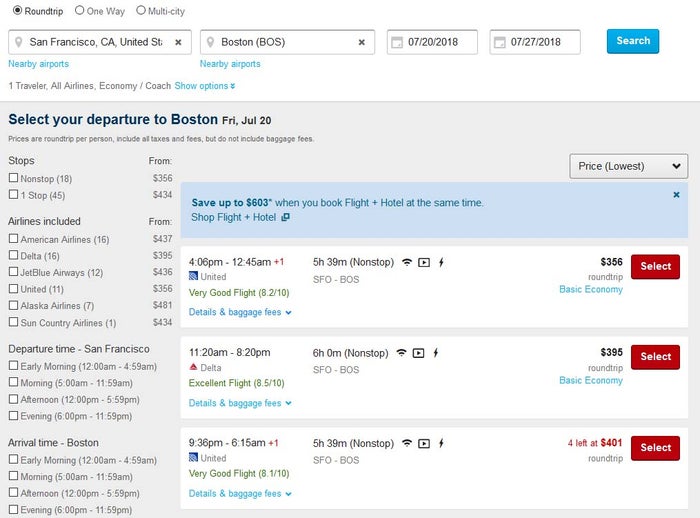This screenshot has width=700, height=518.
Task: Check Evening arrival in Boston
Action: coord(13,509)
